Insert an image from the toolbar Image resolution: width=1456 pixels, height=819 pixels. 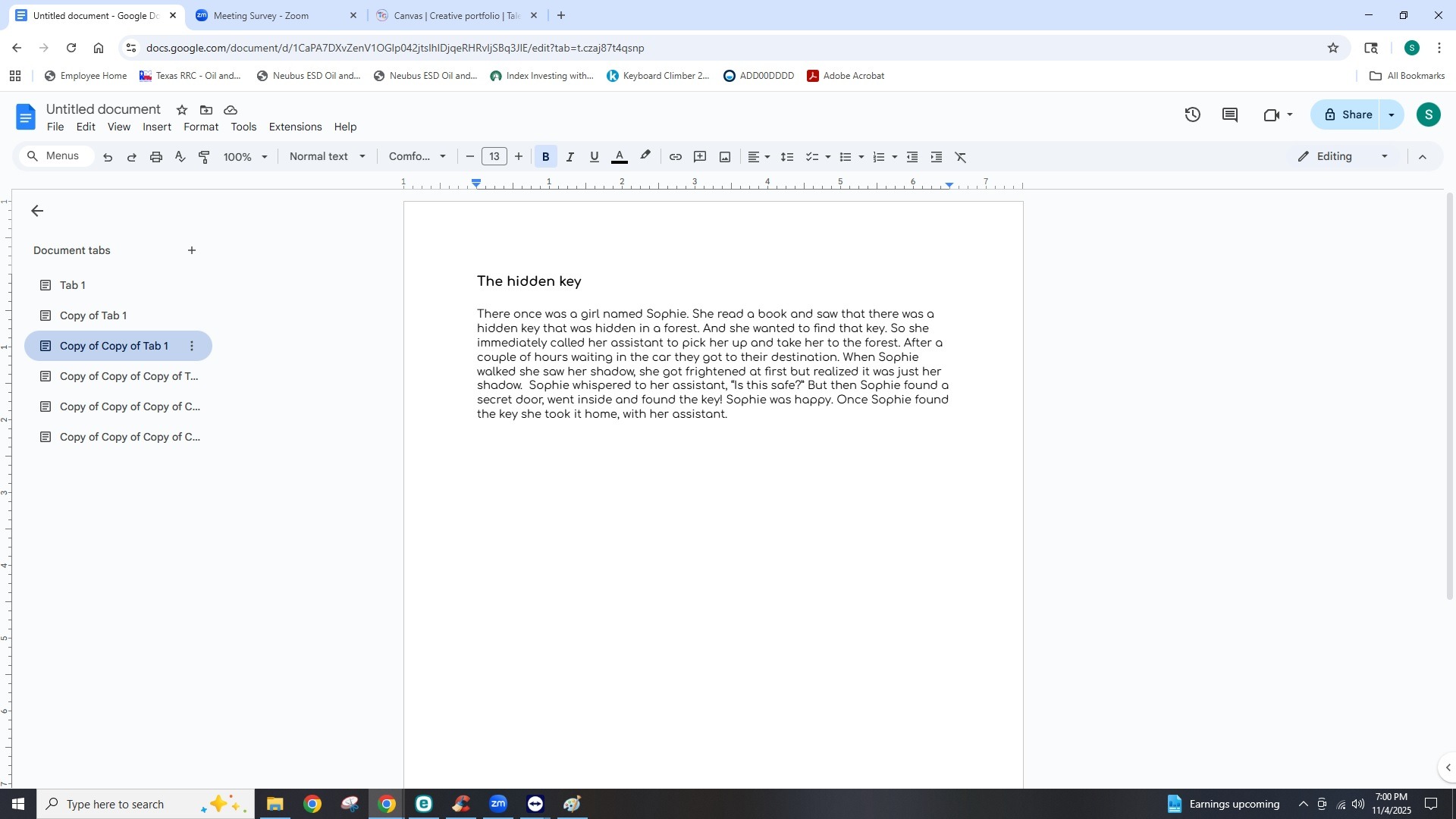tap(724, 156)
